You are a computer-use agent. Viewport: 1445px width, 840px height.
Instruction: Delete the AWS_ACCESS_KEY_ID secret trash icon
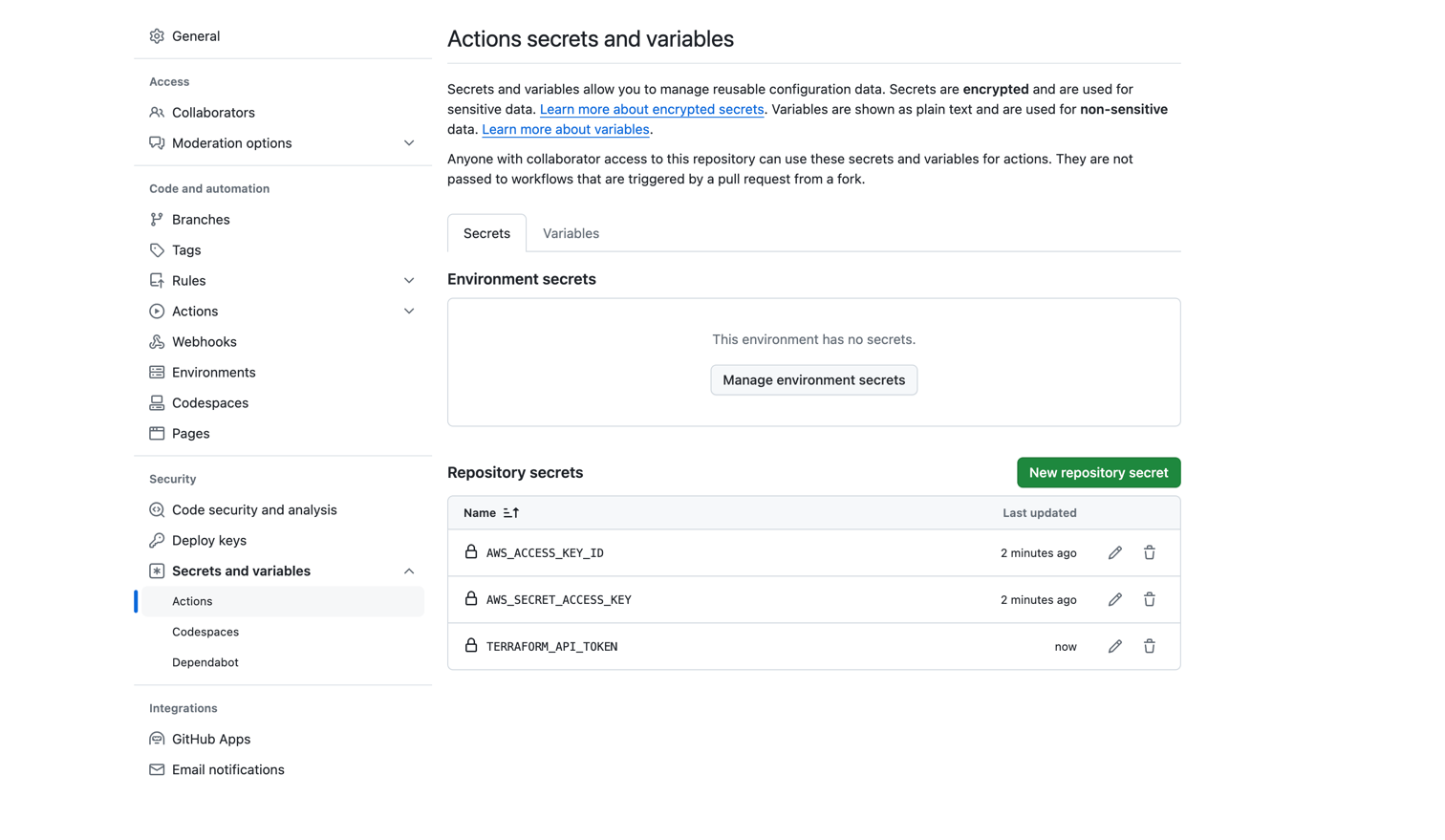pos(1149,553)
